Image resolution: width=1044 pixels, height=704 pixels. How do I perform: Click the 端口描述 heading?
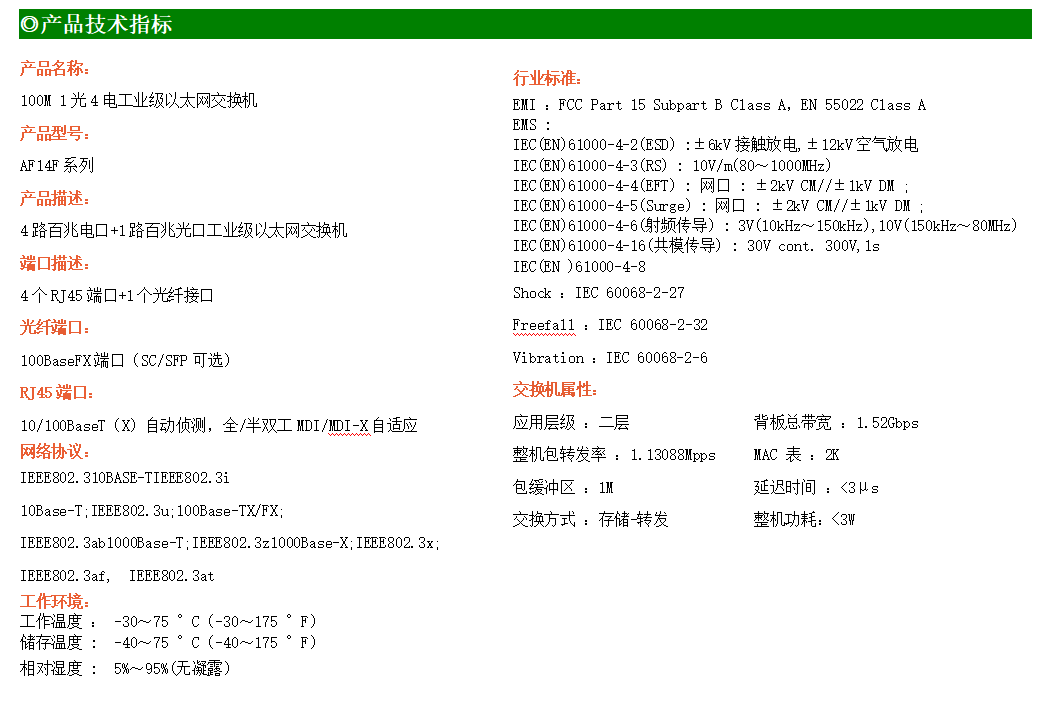pos(55,264)
